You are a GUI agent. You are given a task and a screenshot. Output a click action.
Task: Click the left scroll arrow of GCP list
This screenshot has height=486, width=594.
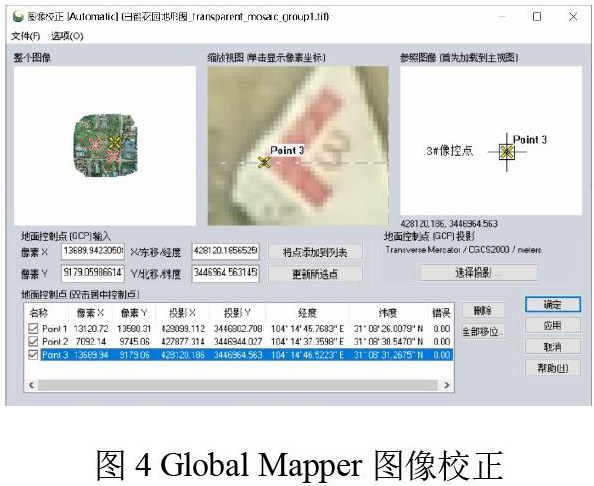32,385
